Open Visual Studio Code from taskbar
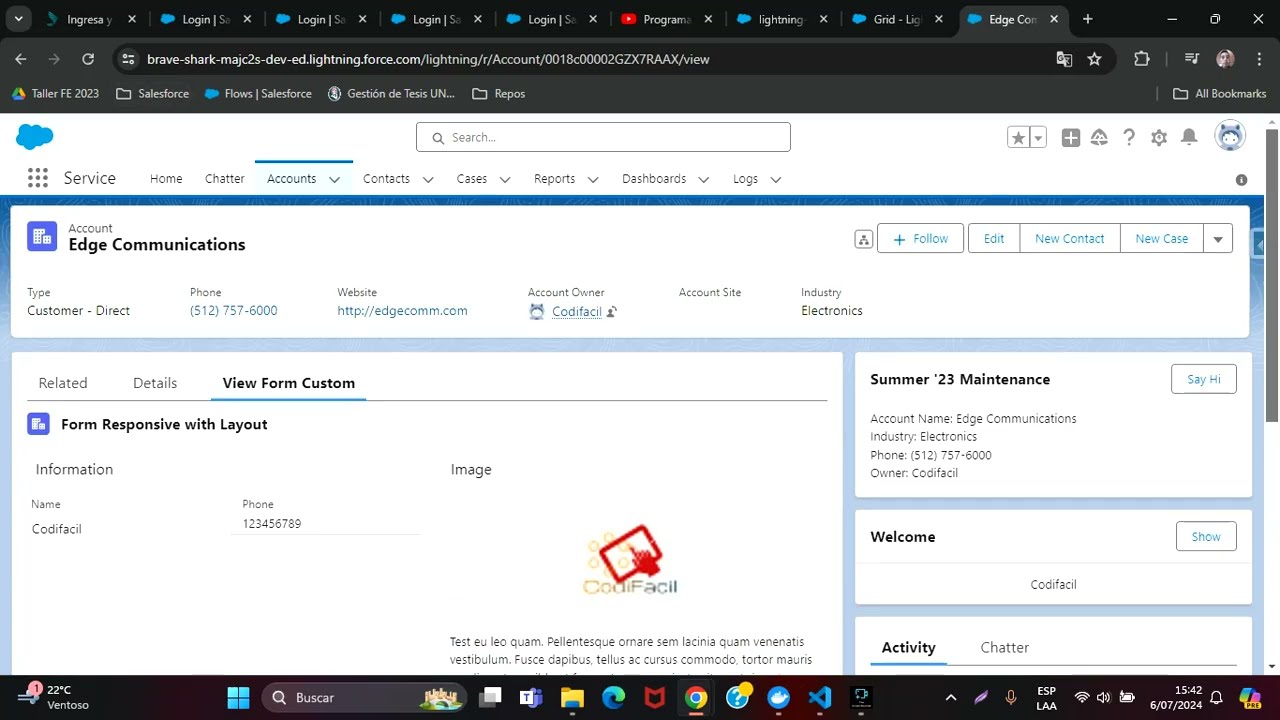The height and width of the screenshot is (720, 1280). click(819, 697)
